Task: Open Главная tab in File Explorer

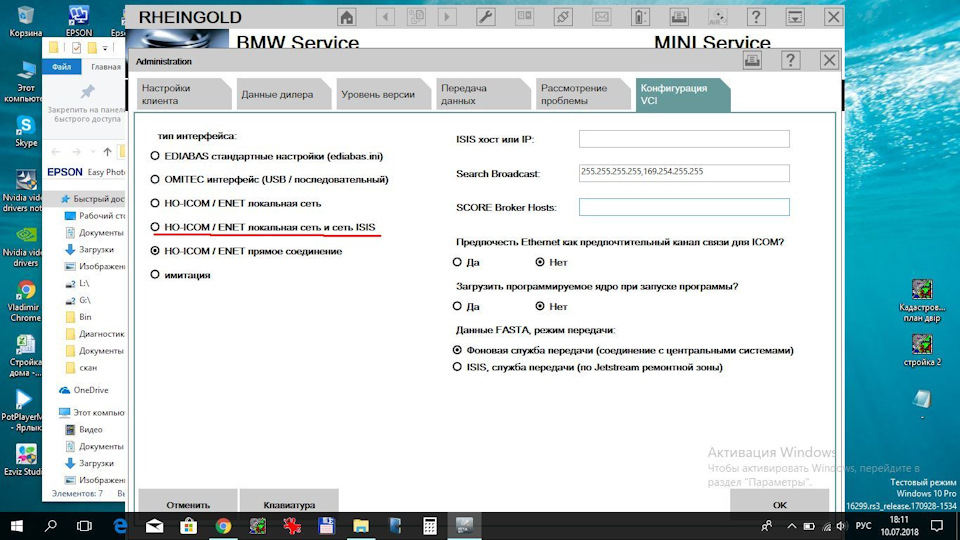Action: (105, 67)
